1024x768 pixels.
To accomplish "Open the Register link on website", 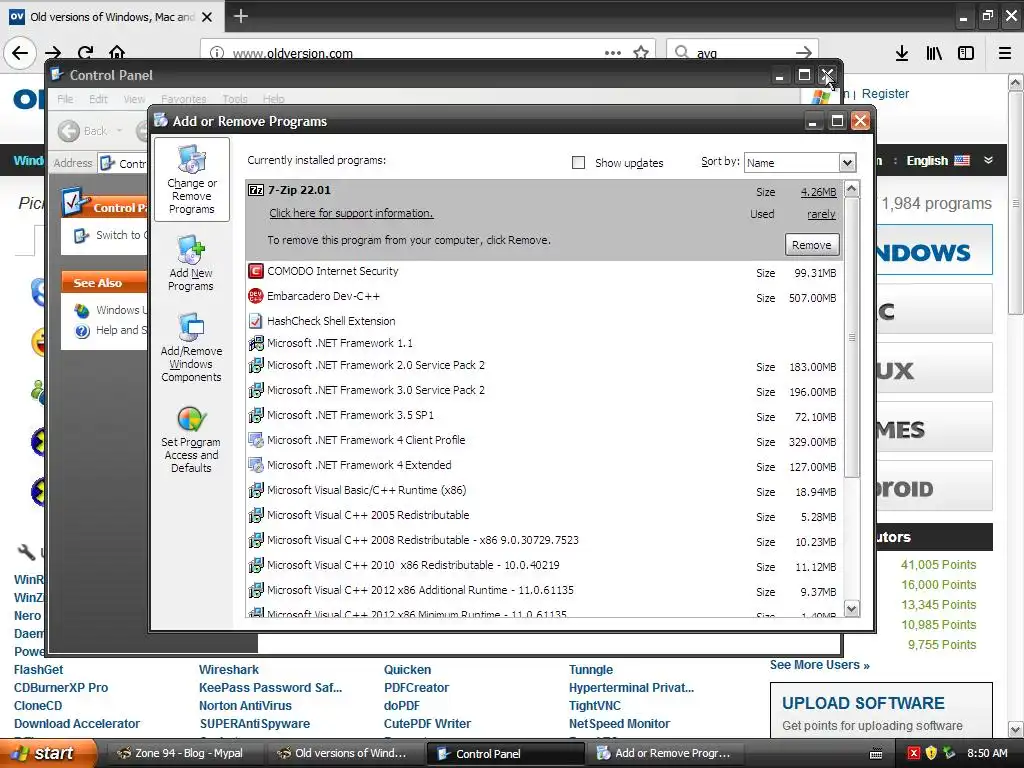I will 885,93.
